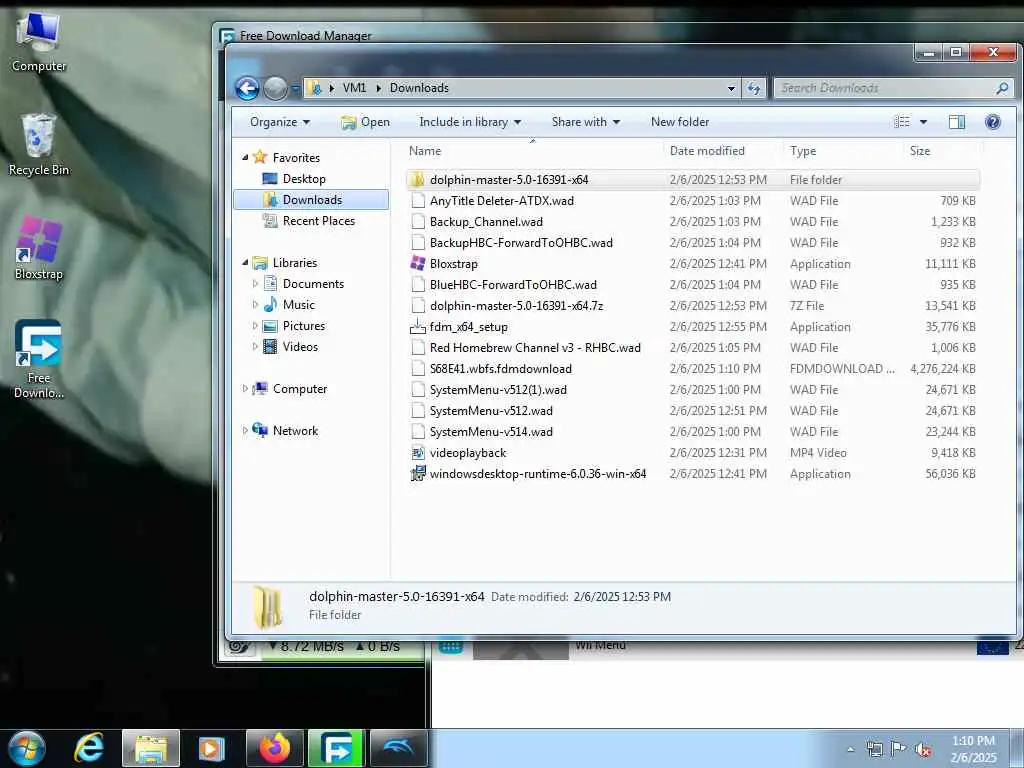
Task: Switch to Dolphin emulator taskbar button
Action: (x=398, y=748)
